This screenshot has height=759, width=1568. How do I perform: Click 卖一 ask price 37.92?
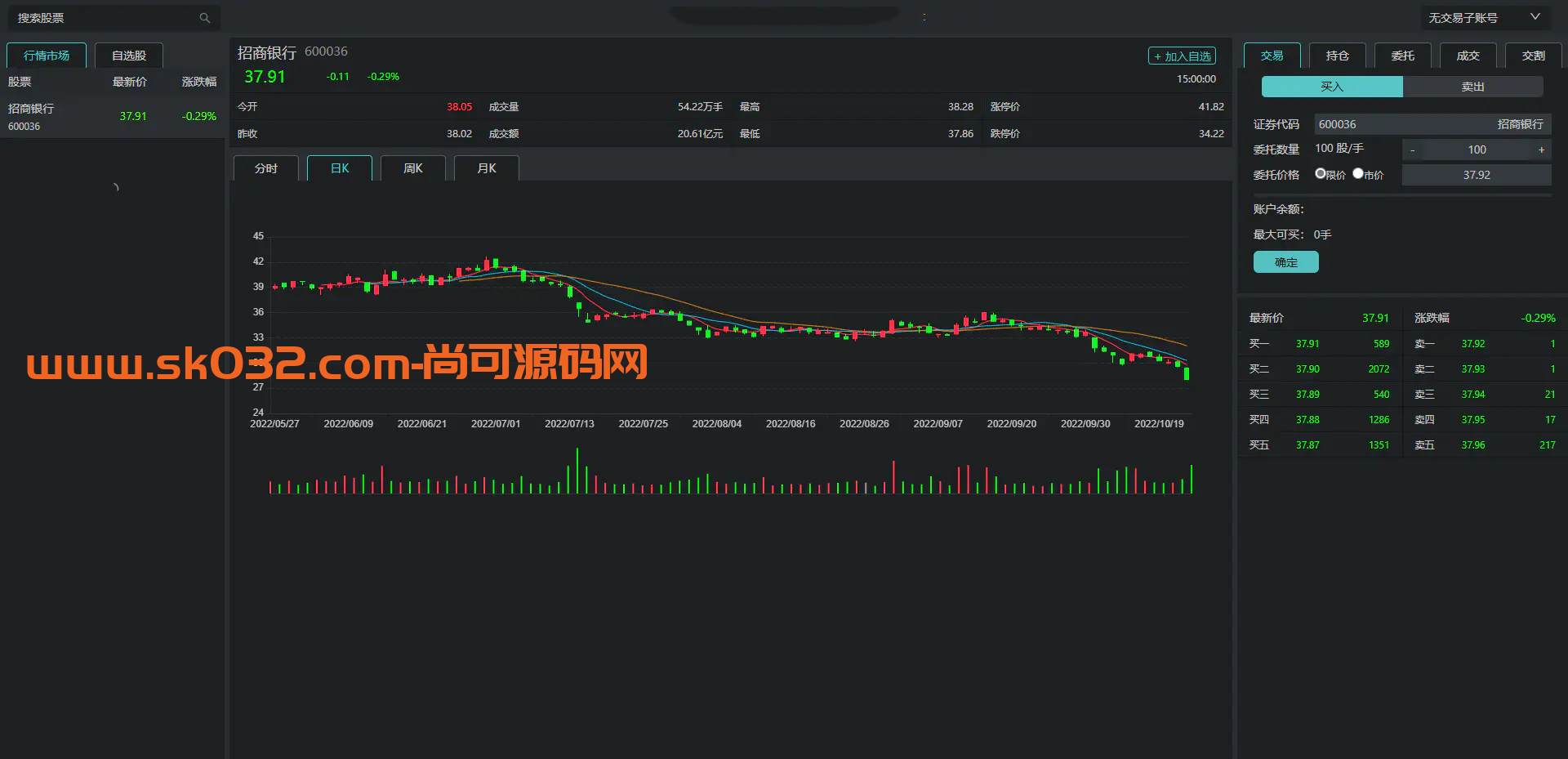tap(1473, 344)
